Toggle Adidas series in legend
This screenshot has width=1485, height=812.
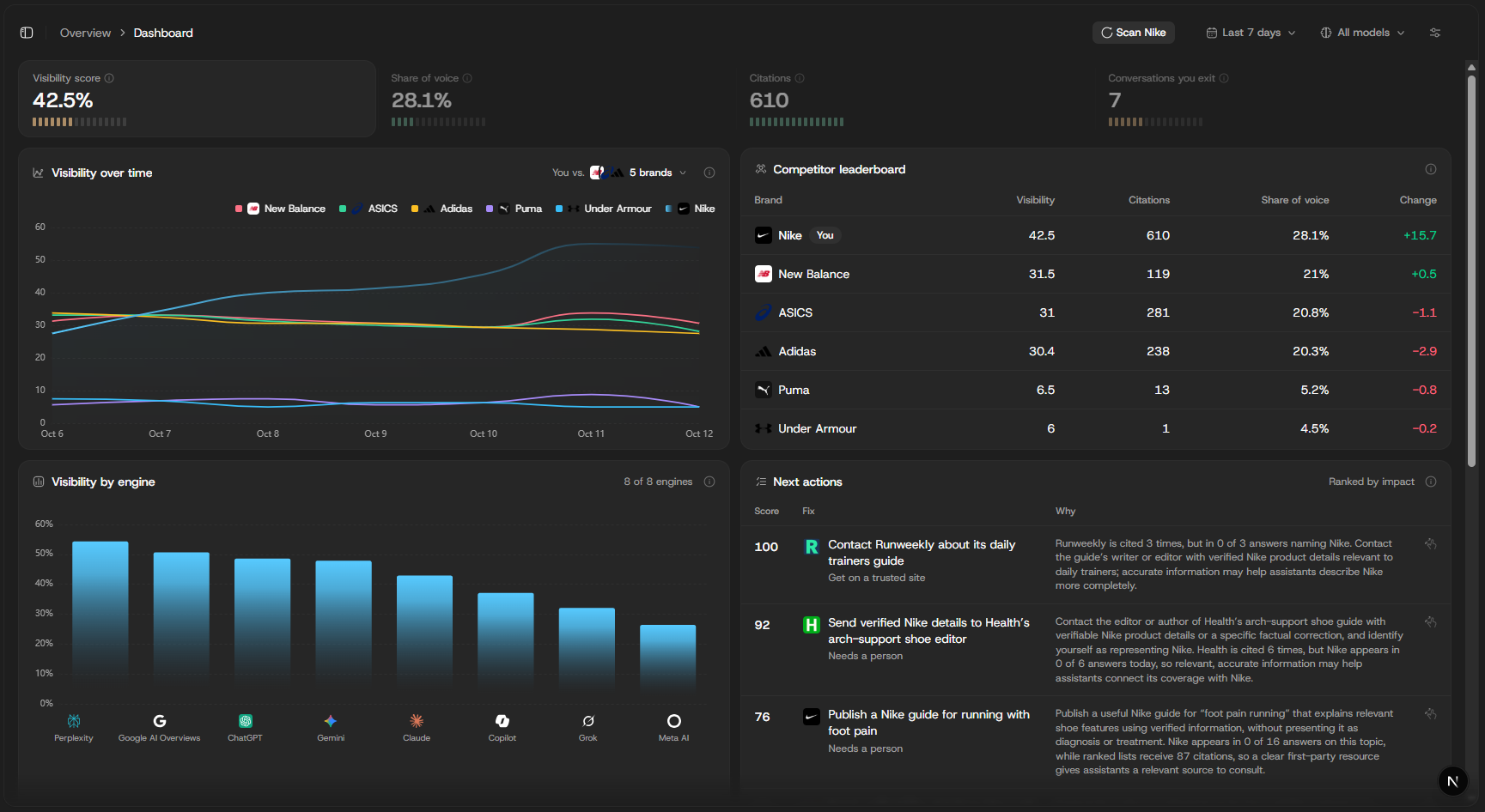(x=441, y=209)
